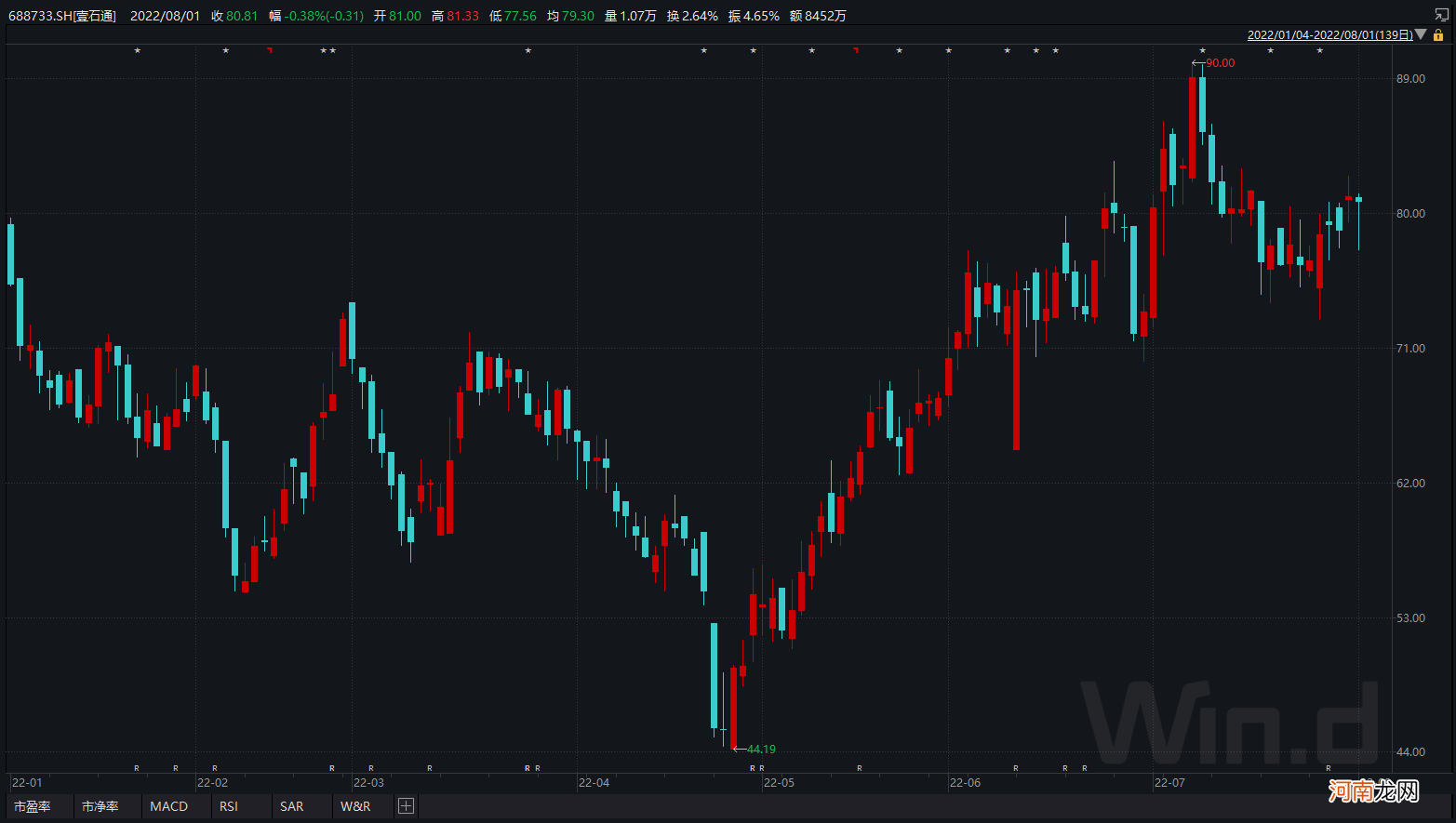The height and width of the screenshot is (823, 1456).
Task: Click the 80.00 price axis label
Action: pos(1410,214)
